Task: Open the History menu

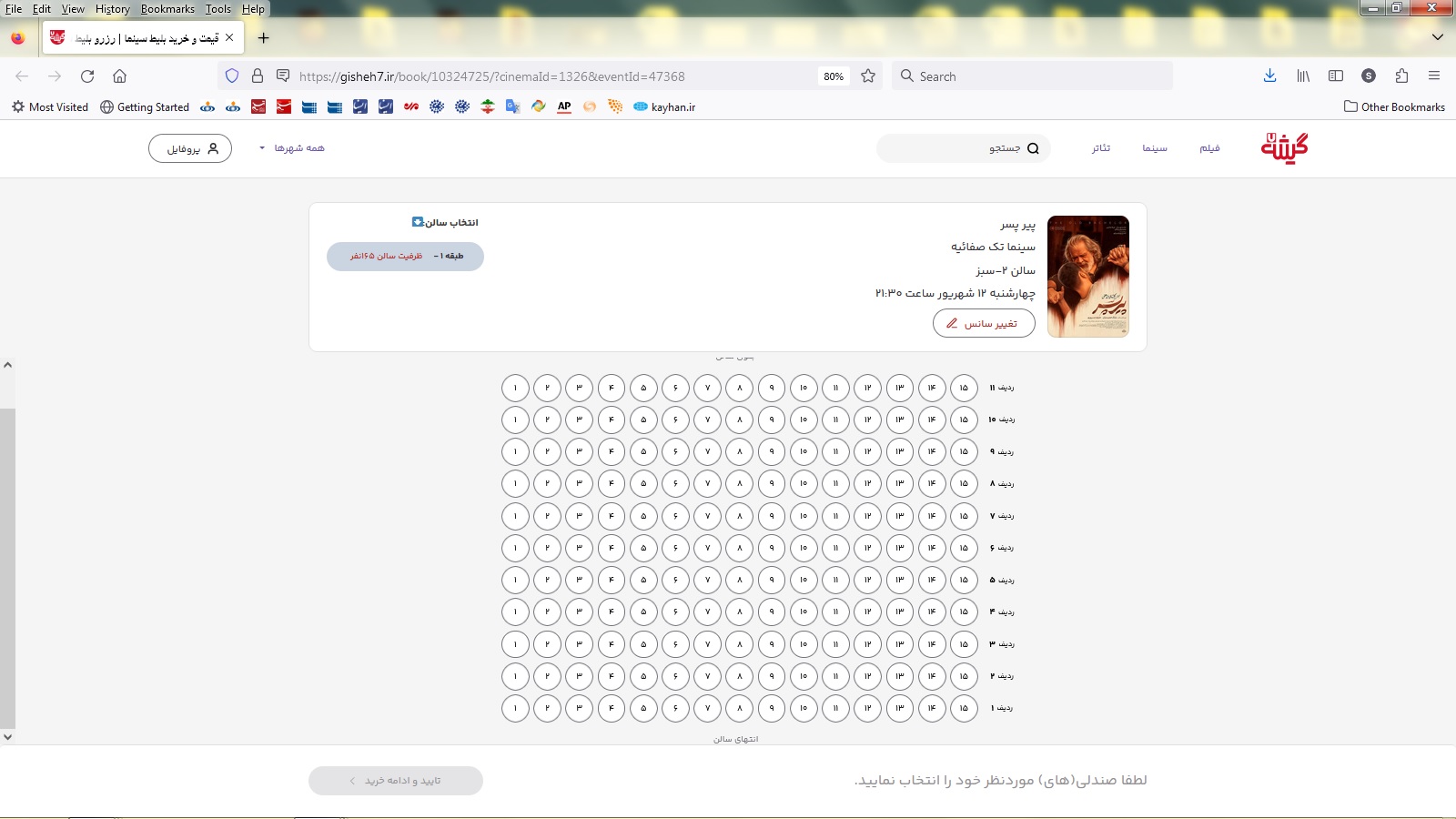Action: click(112, 9)
